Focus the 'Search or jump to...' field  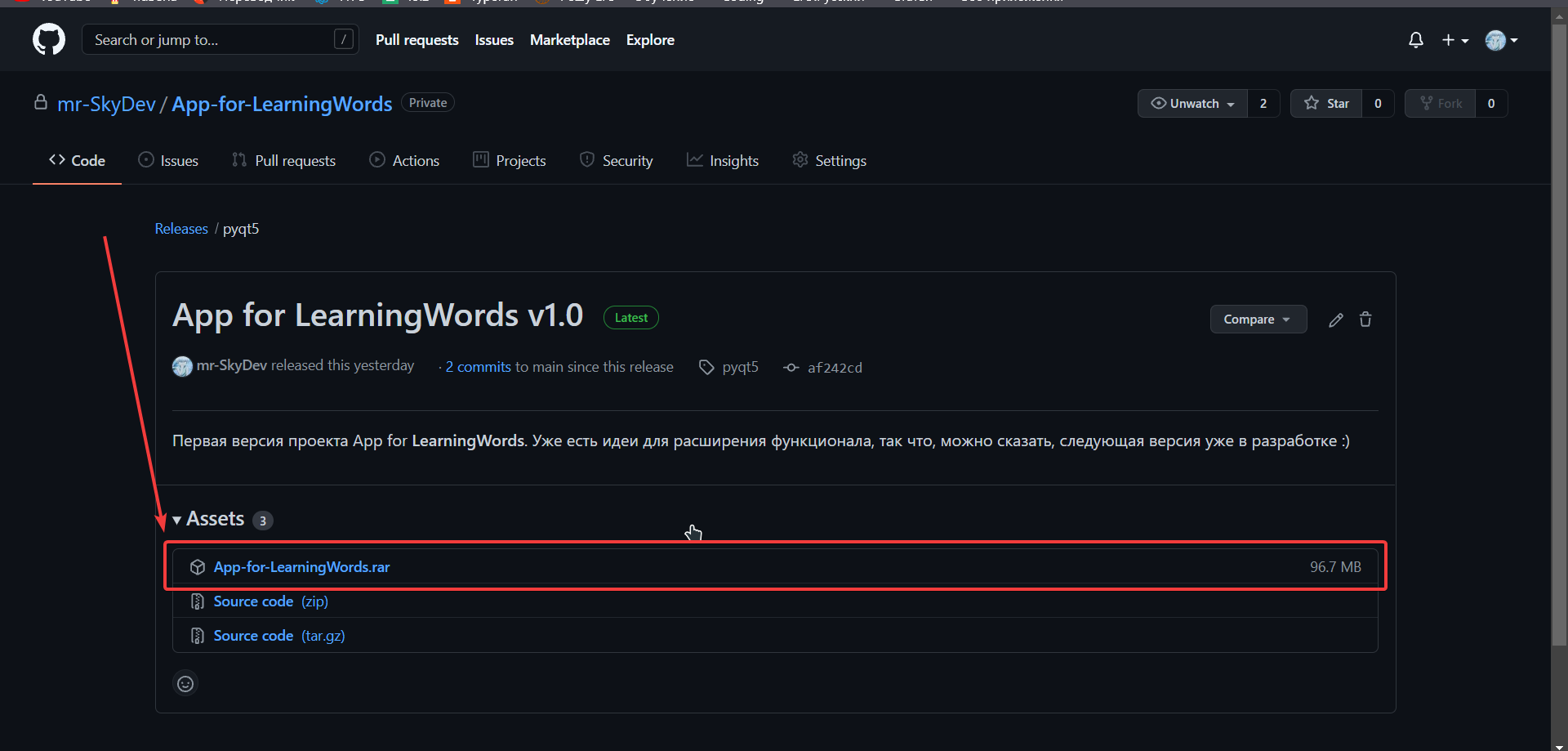coord(220,39)
